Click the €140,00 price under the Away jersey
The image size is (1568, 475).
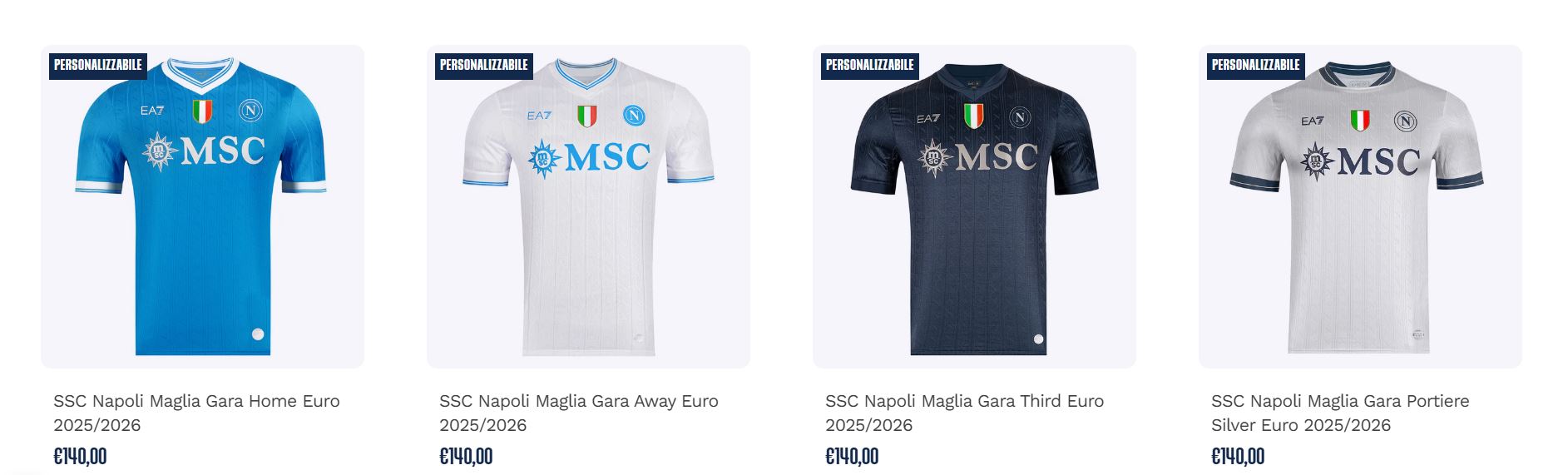pos(466,457)
